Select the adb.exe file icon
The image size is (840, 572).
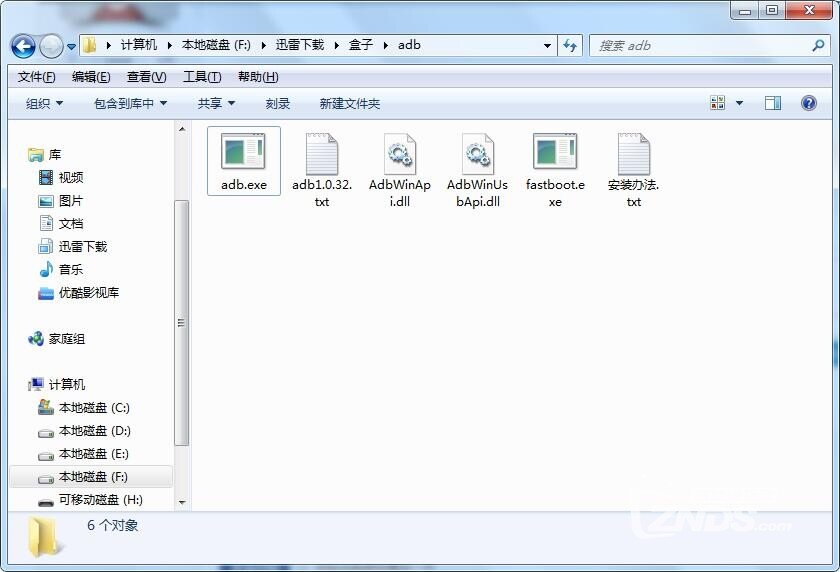(243, 153)
